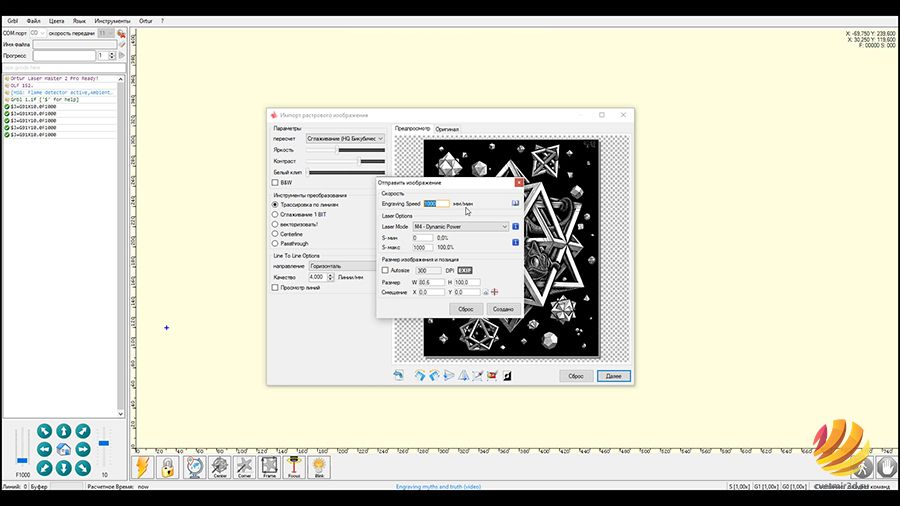The width and height of the screenshot is (900, 506).
Task: Click info icon next to Laser Mode
Action: 515,227
